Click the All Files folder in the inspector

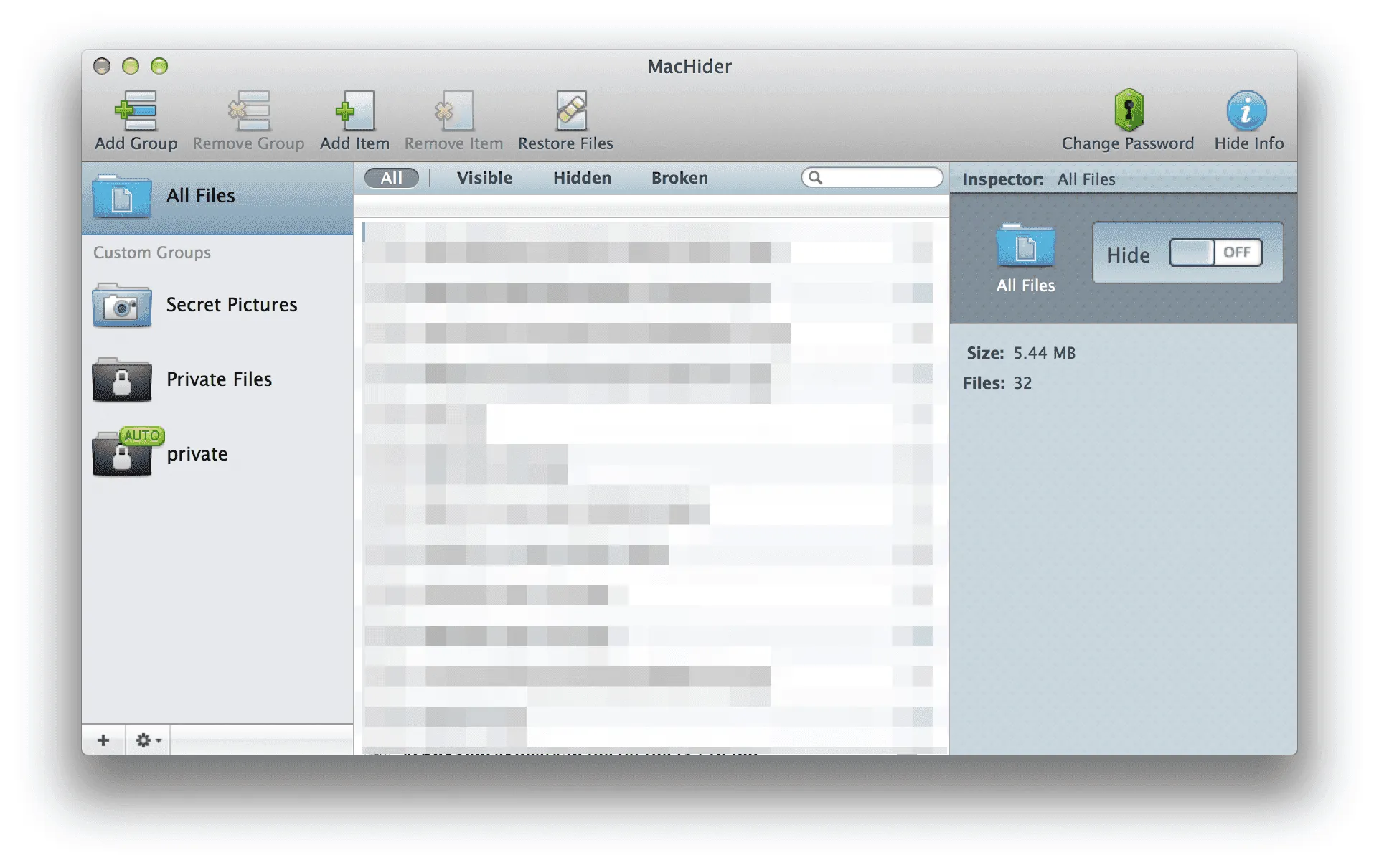1025,246
